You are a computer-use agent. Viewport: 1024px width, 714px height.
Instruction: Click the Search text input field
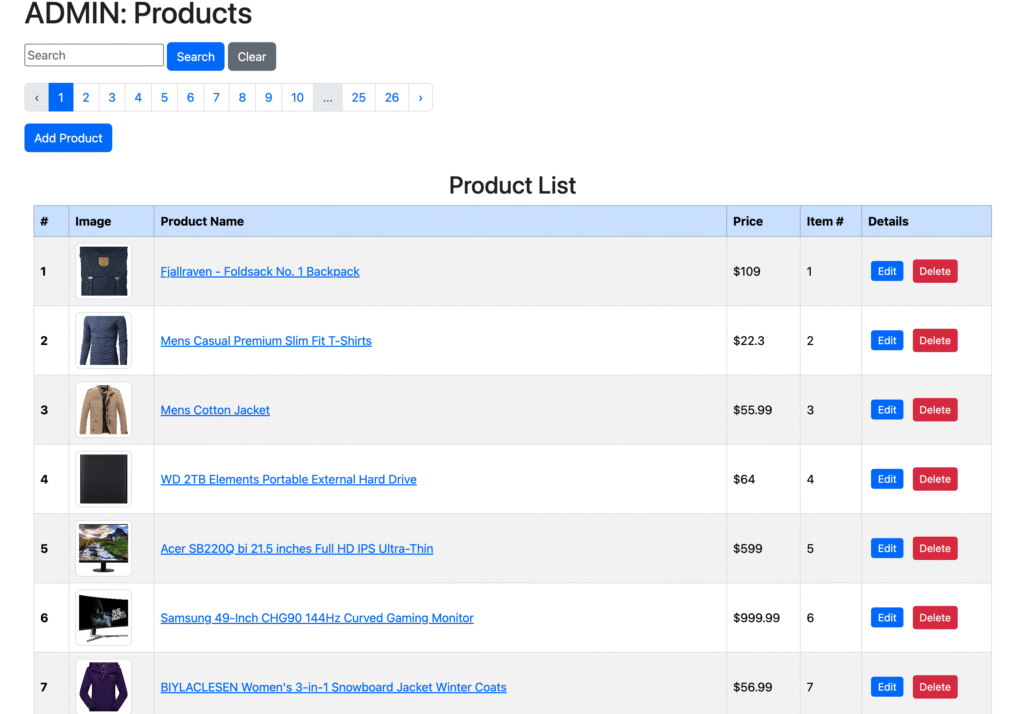pyautogui.click(x=94, y=56)
